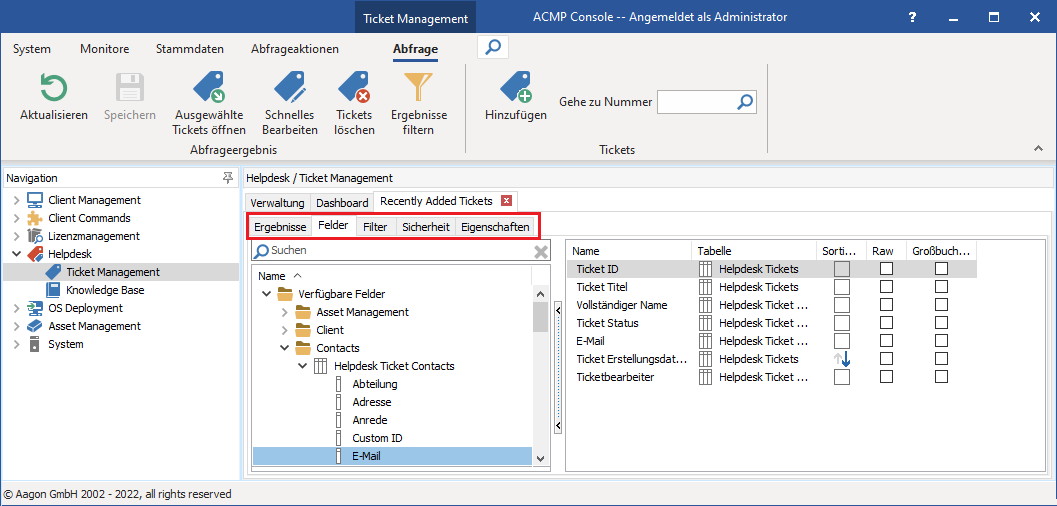The height and width of the screenshot is (506, 1057).
Task: Switch to the Filter tab
Action: click(375, 227)
